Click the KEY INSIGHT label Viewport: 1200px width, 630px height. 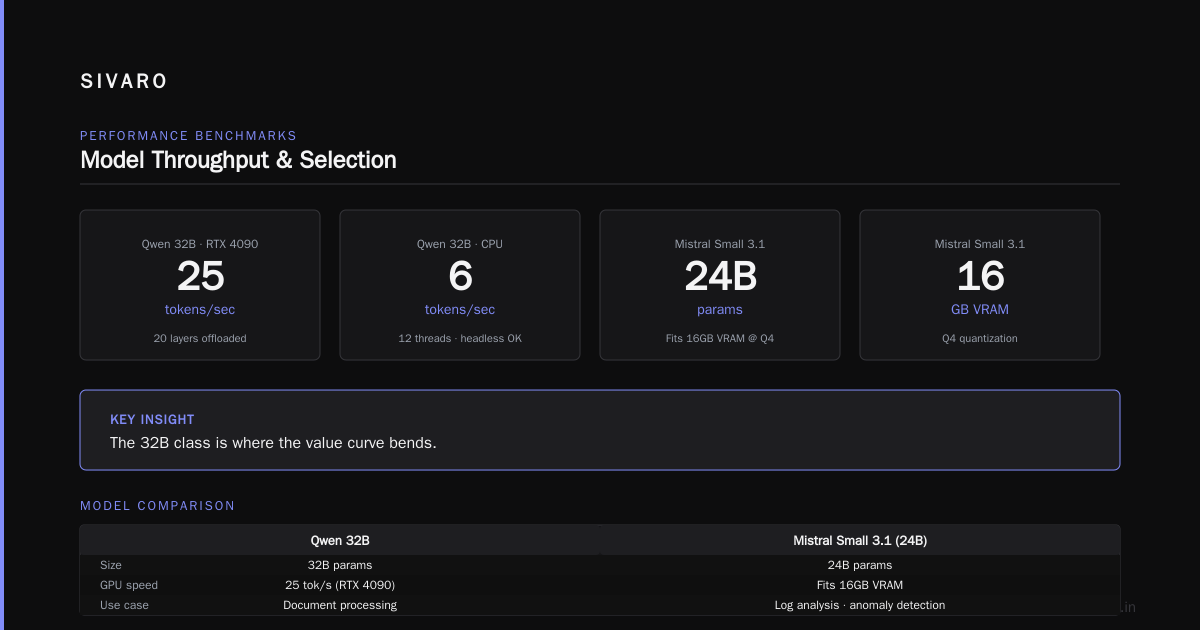(152, 419)
